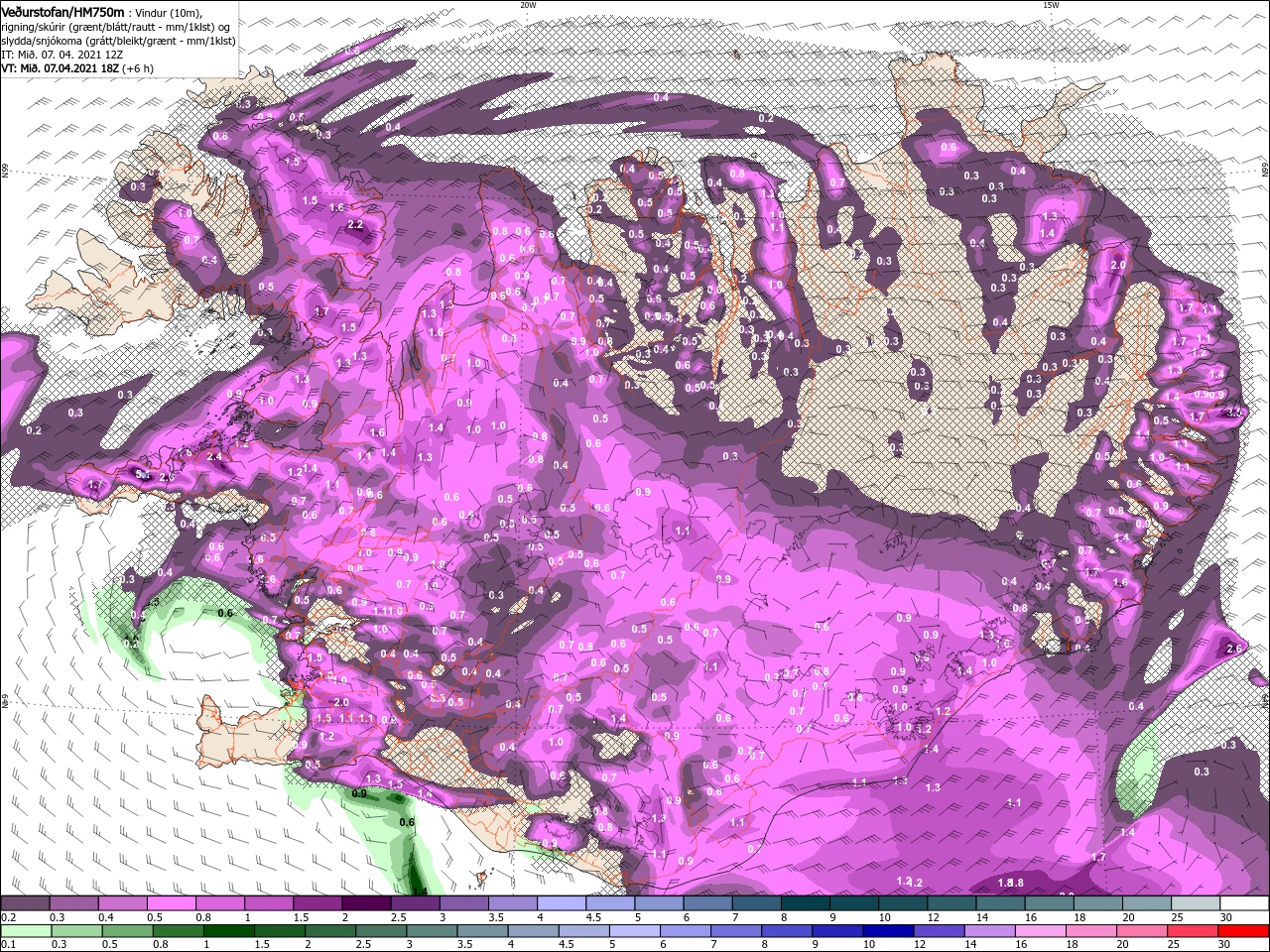
Task: Pick the dark mauve 0.2 swatch in purple scale
Action: pyautogui.click(x=25, y=903)
